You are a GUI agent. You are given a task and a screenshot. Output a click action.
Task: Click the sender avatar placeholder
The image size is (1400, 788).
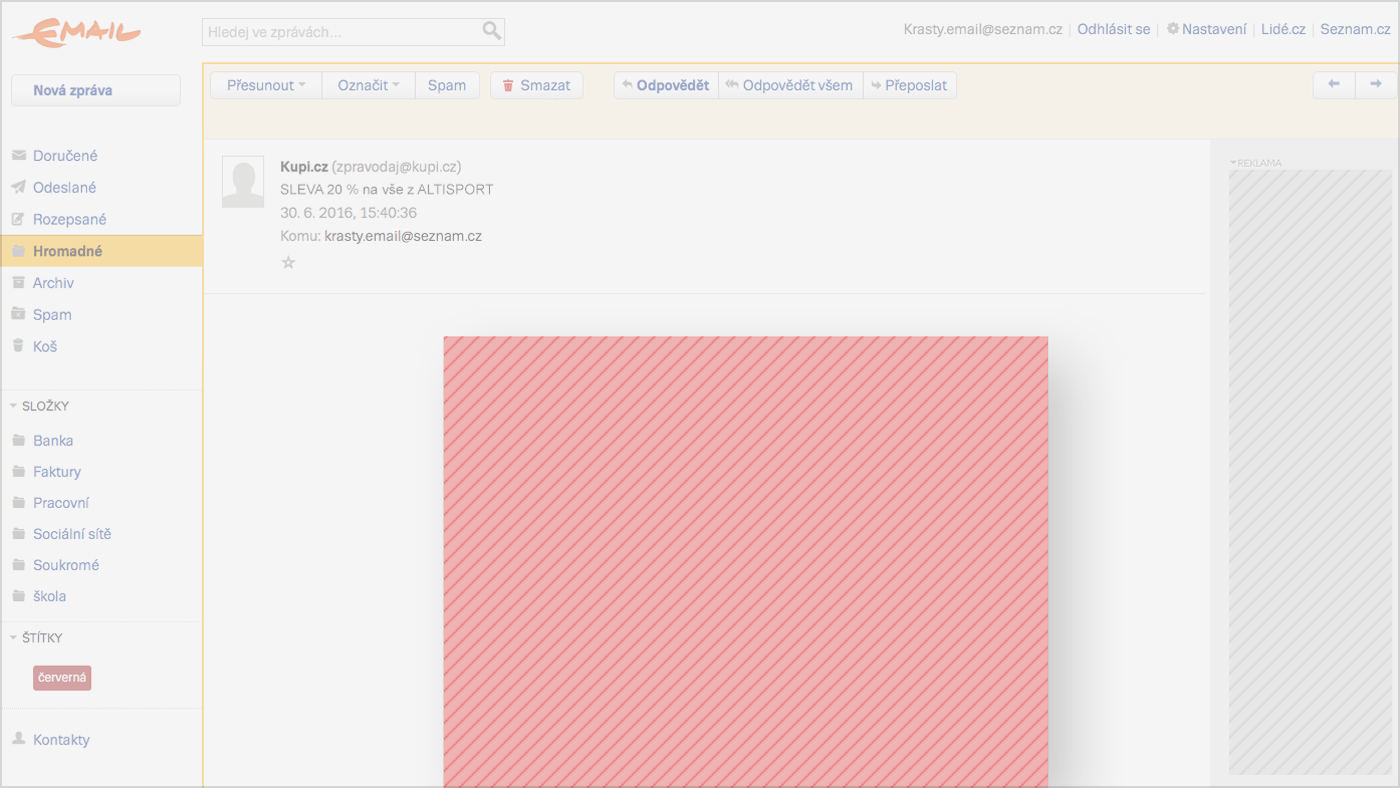(243, 182)
